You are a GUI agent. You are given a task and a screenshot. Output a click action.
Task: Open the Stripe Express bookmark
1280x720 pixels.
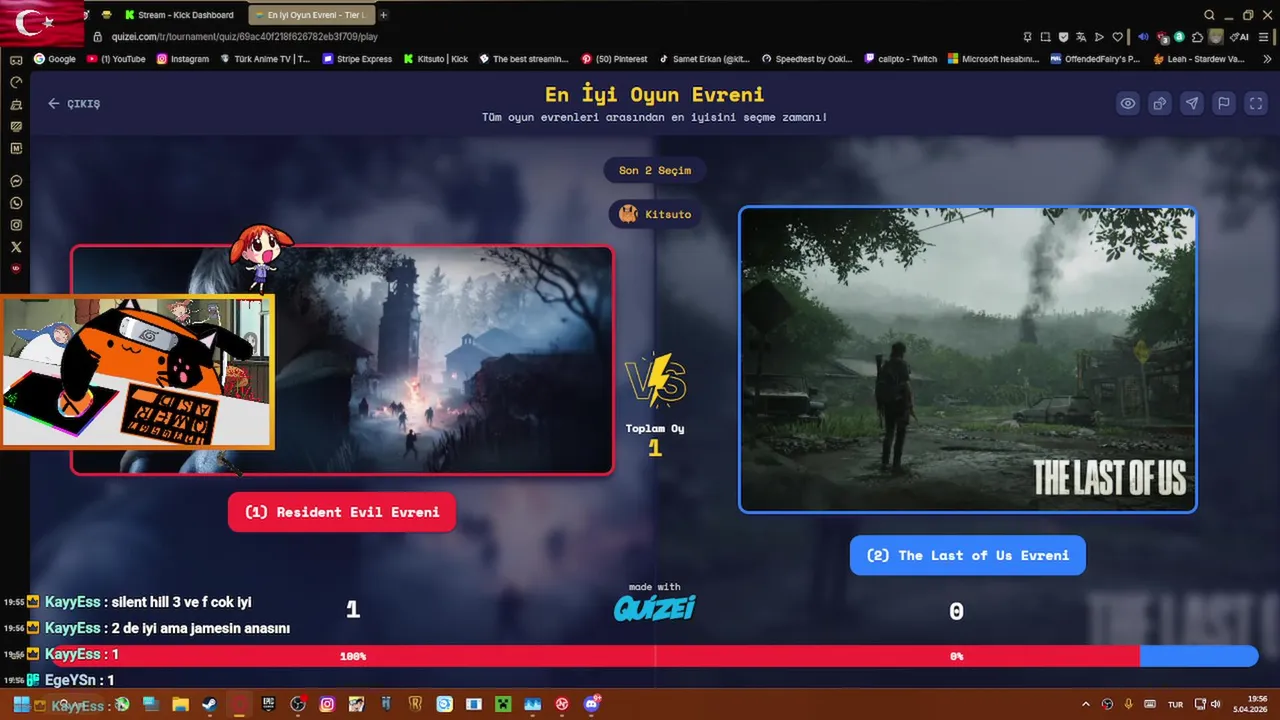(x=357, y=59)
